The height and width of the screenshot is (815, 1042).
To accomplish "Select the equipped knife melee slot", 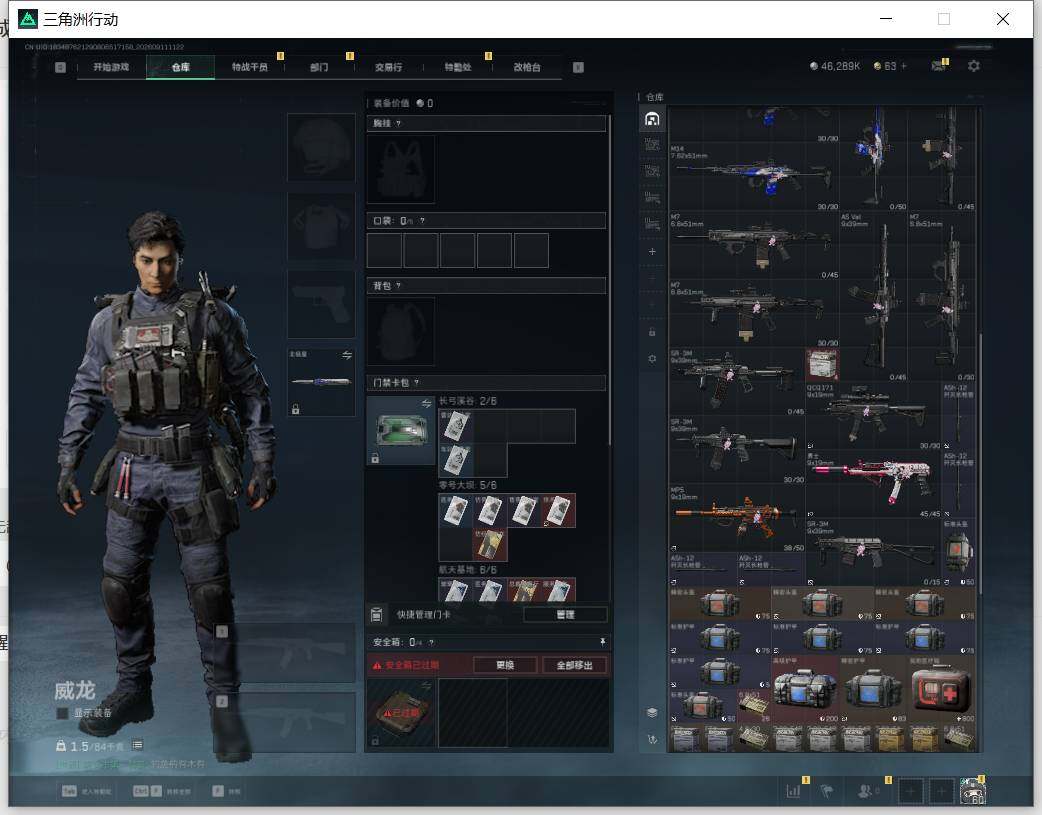I will [321, 382].
